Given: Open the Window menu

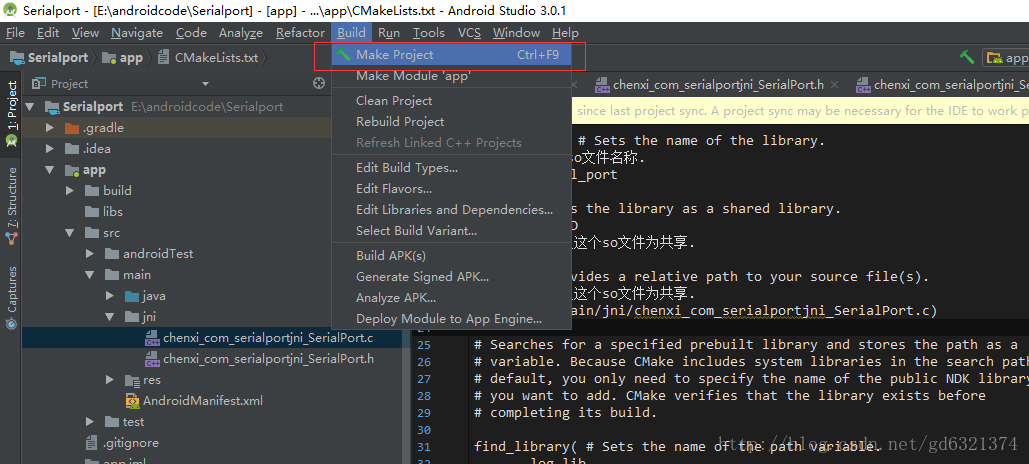Looking at the screenshot, I should 516,33.
